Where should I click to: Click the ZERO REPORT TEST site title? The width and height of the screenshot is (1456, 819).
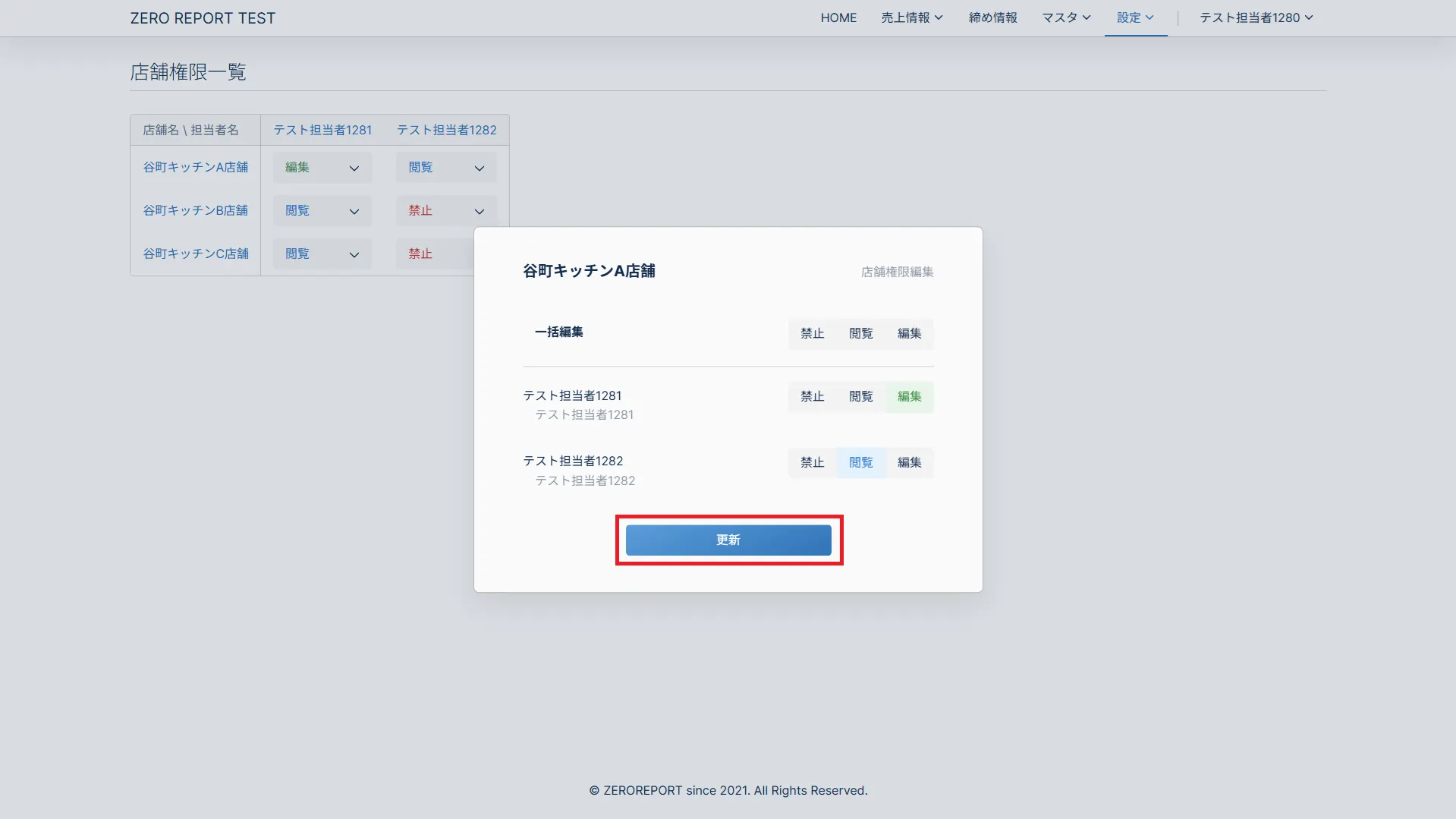203,18
